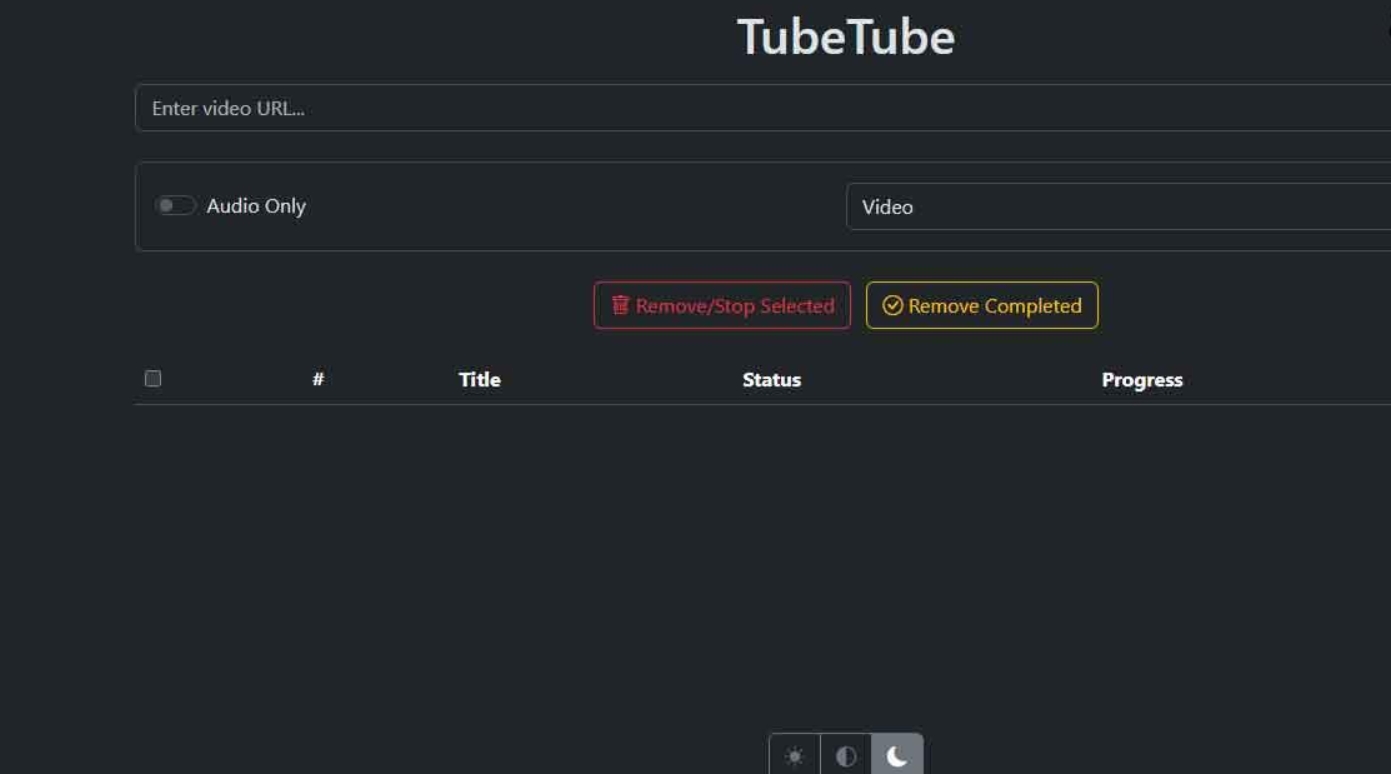Click the TubeTube page heading
Image resolution: width=1391 pixels, height=774 pixels.
point(846,37)
